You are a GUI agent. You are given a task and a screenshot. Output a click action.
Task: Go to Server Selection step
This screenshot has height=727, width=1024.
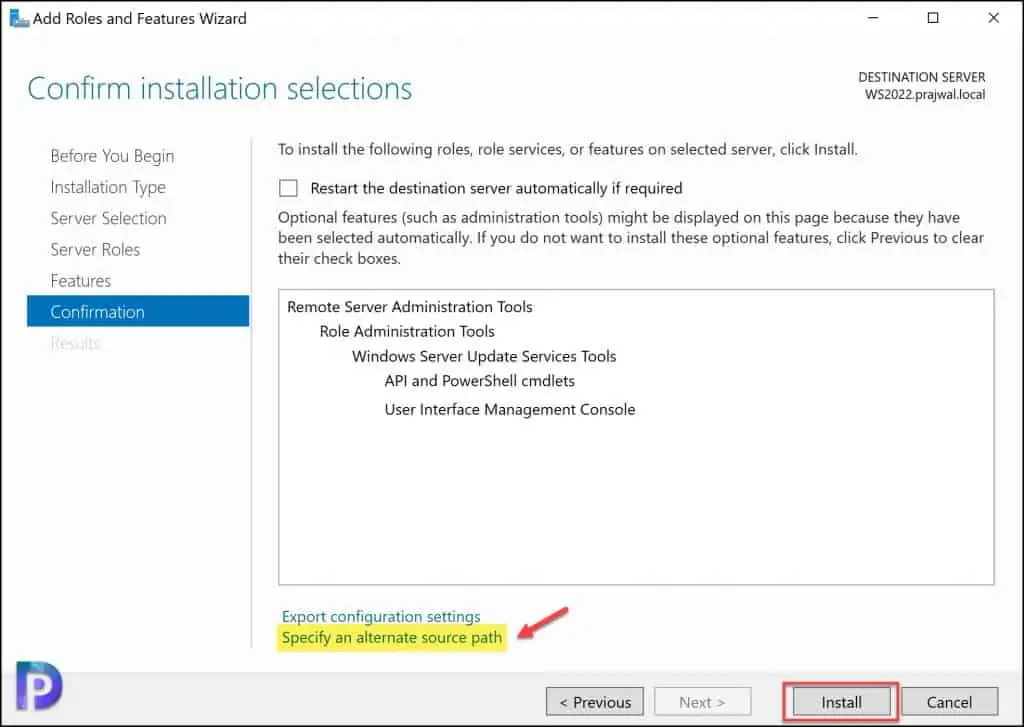108,218
